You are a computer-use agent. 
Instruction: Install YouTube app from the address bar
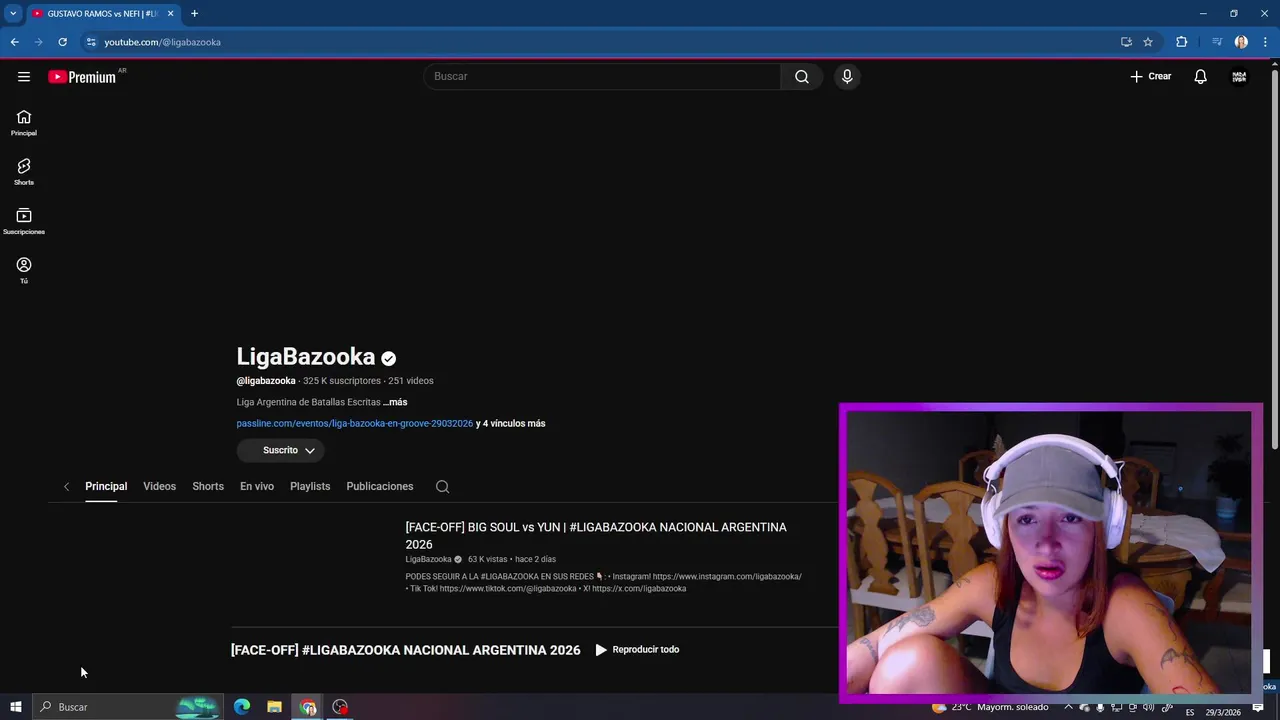[1126, 42]
